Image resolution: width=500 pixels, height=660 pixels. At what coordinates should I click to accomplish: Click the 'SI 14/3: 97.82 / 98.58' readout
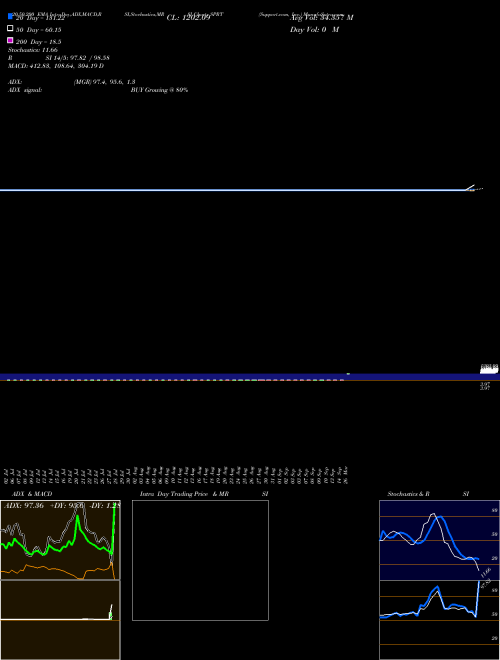(77, 58)
